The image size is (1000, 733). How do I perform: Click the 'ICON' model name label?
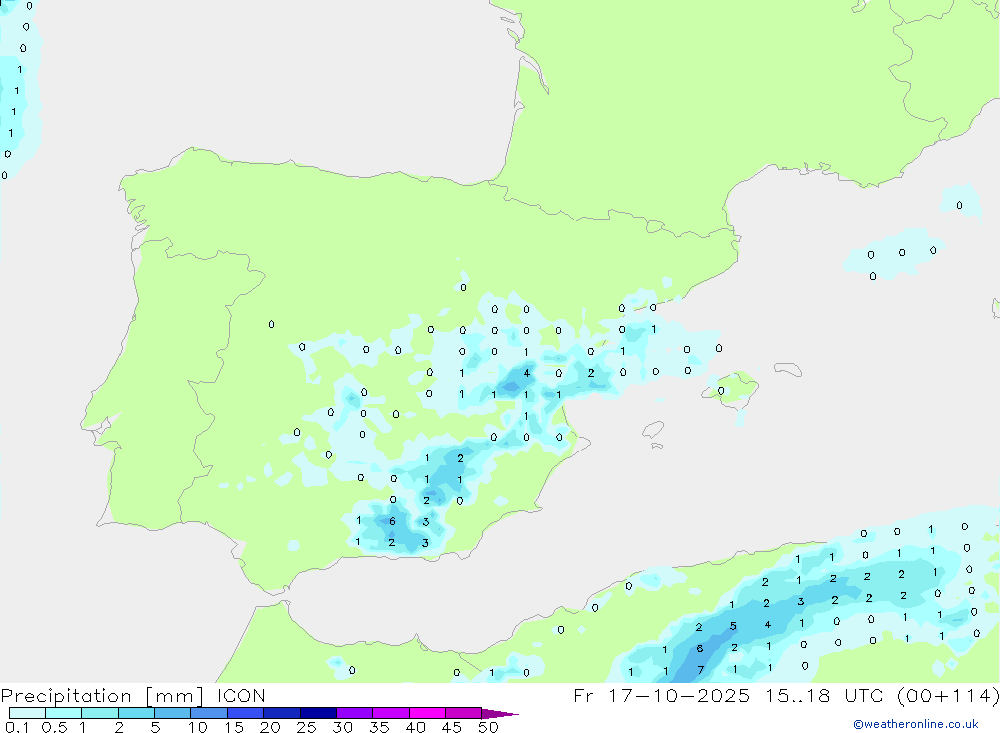(241, 696)
